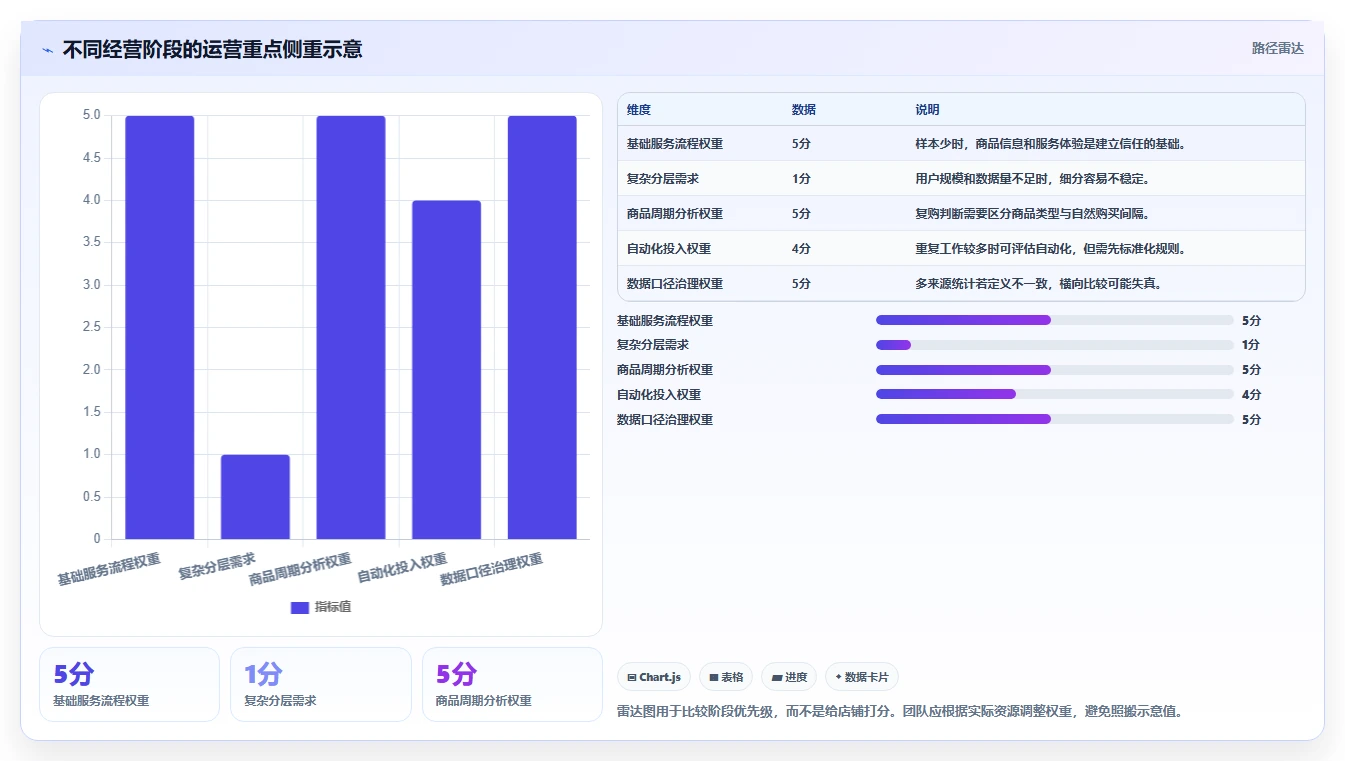Click the description starting 重复工作较多时

click(1050, 249)
